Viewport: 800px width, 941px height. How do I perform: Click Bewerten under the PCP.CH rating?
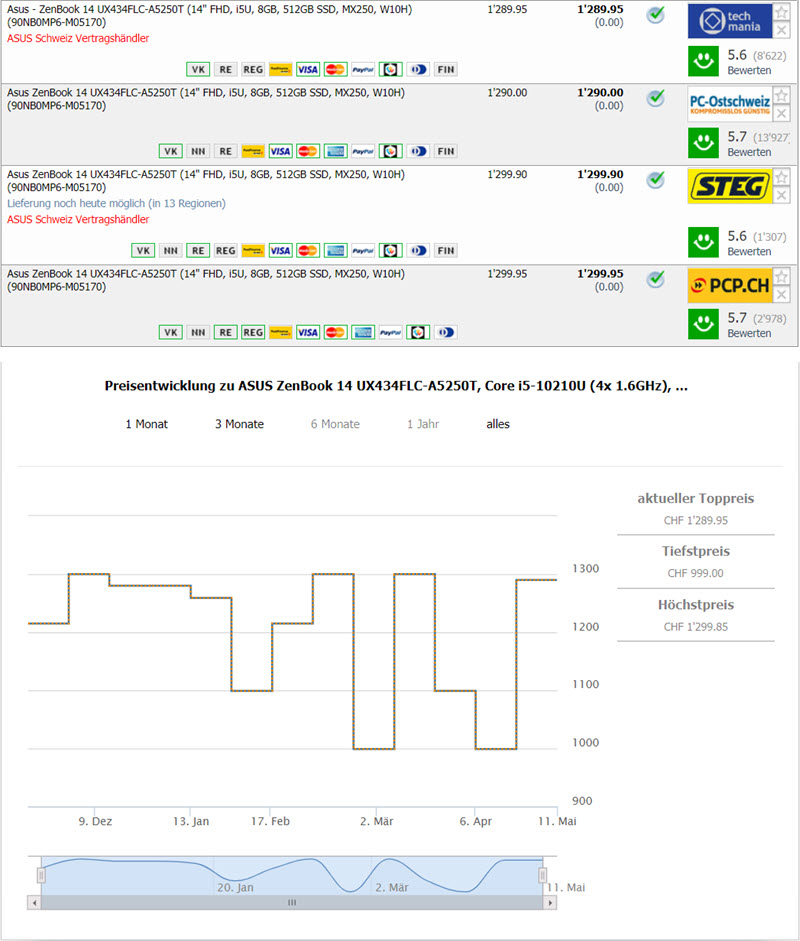(749, 333)
